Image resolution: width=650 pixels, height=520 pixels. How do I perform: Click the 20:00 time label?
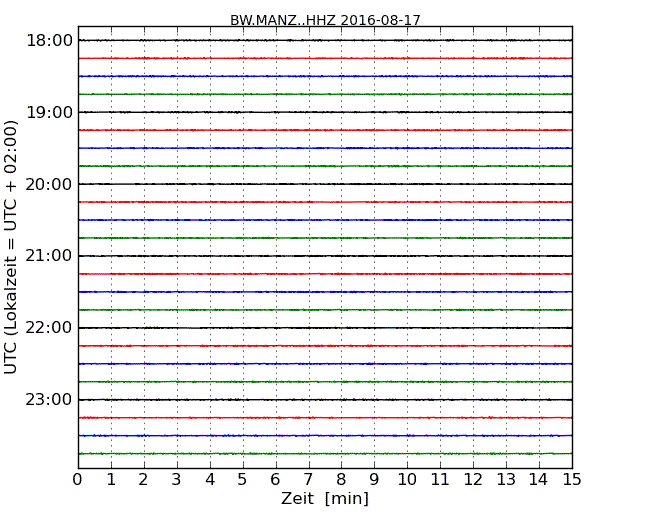coord(49,184)
